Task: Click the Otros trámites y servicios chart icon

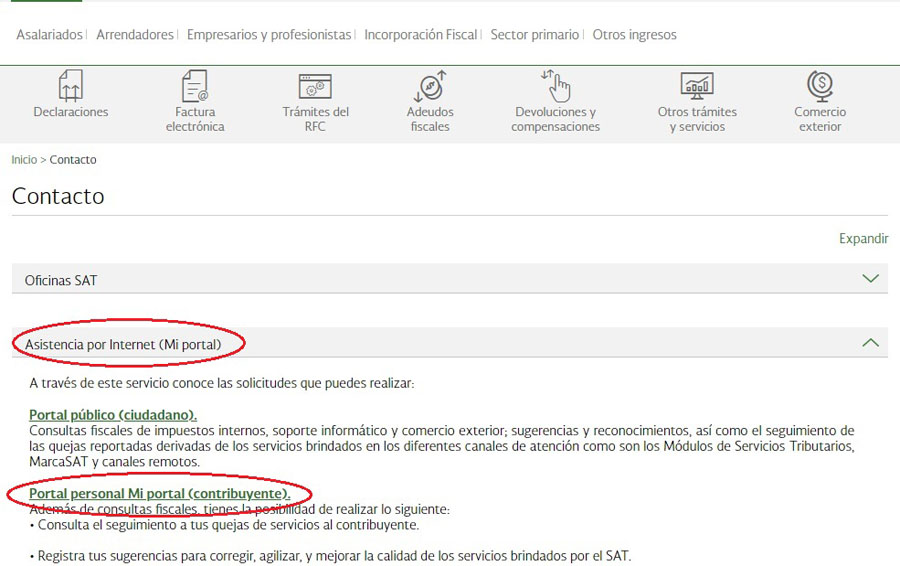Action: [x=697, y=86]
